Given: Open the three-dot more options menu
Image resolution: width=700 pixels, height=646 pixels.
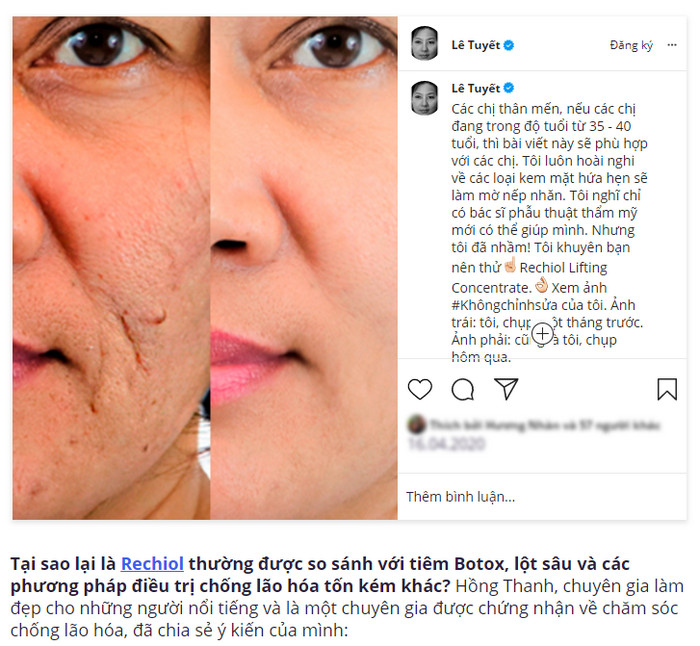Looking at the screenshot, I should [x=672, y=45].
